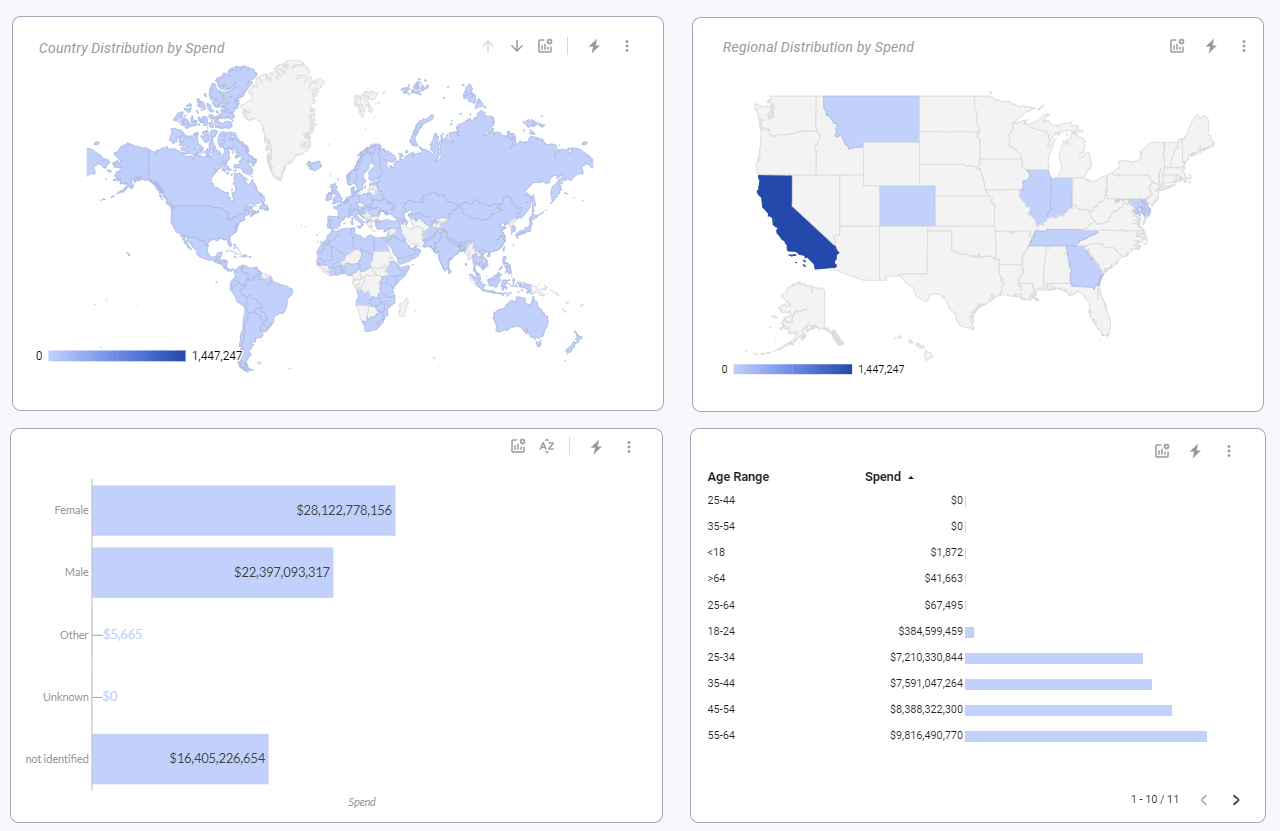
Task: Click the Age Range column header
Action: [737, 477]
